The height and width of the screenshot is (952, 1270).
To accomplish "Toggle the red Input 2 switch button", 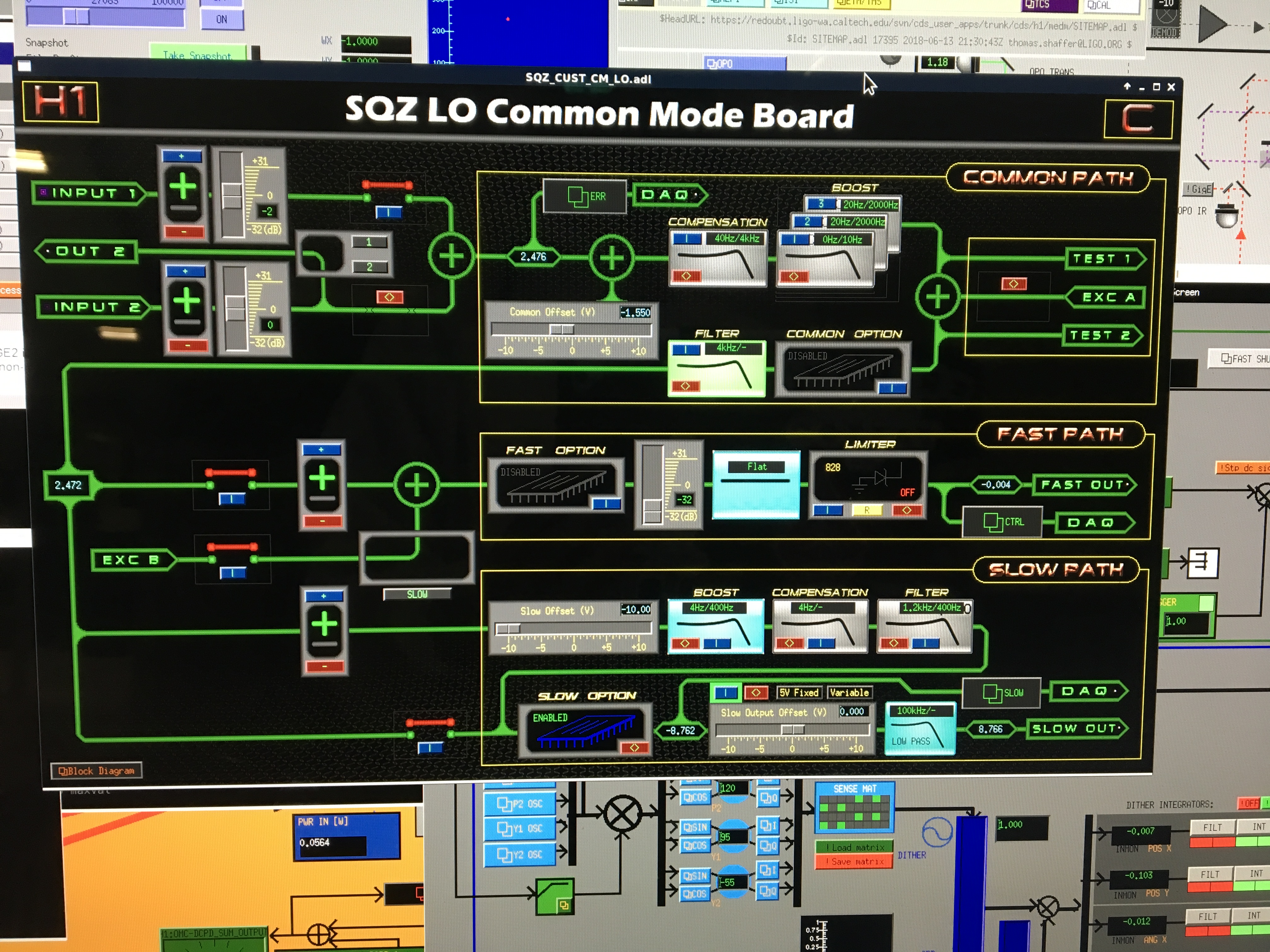I will (x=389, y=297).
